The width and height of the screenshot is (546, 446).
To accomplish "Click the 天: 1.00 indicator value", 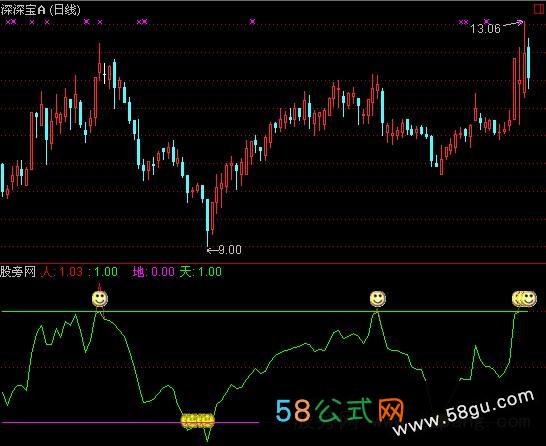I will click(201, 271).
